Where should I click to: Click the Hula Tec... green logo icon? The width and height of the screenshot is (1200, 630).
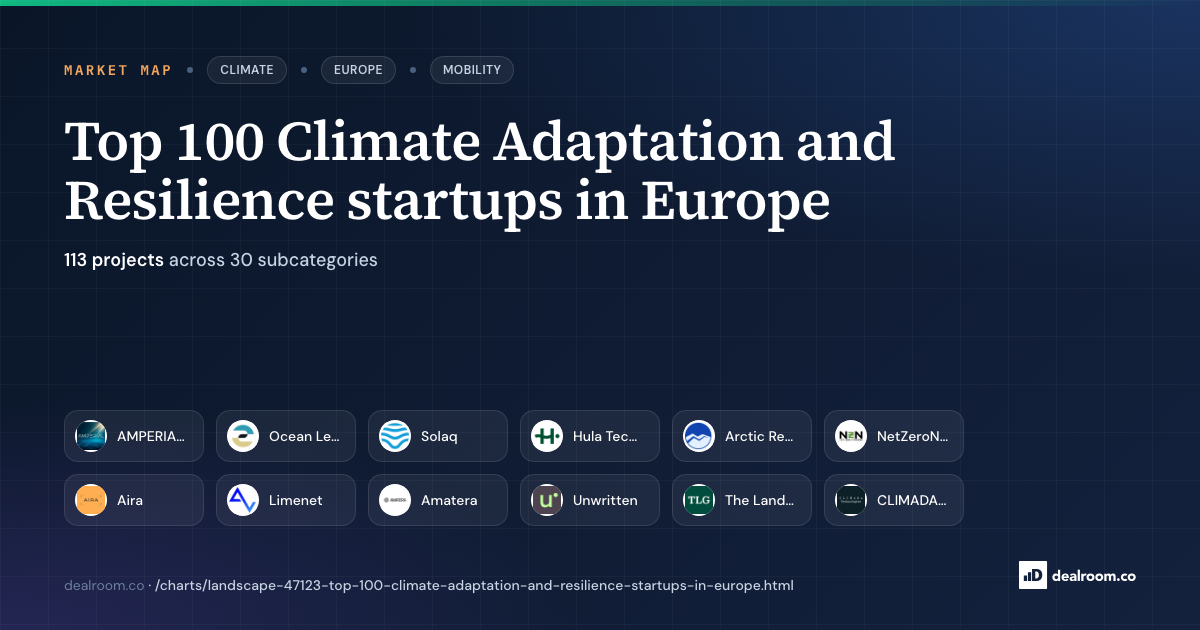(x=547, y=436)
